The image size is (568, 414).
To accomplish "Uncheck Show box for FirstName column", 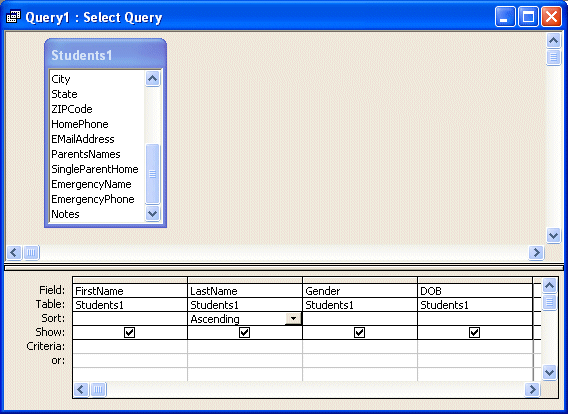I will [x=129, y=332].
